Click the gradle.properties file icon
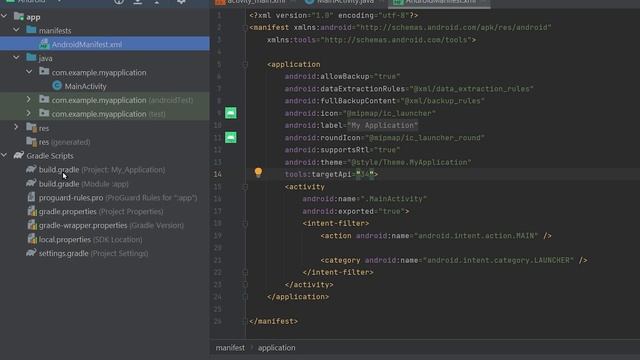 (32, 211)
